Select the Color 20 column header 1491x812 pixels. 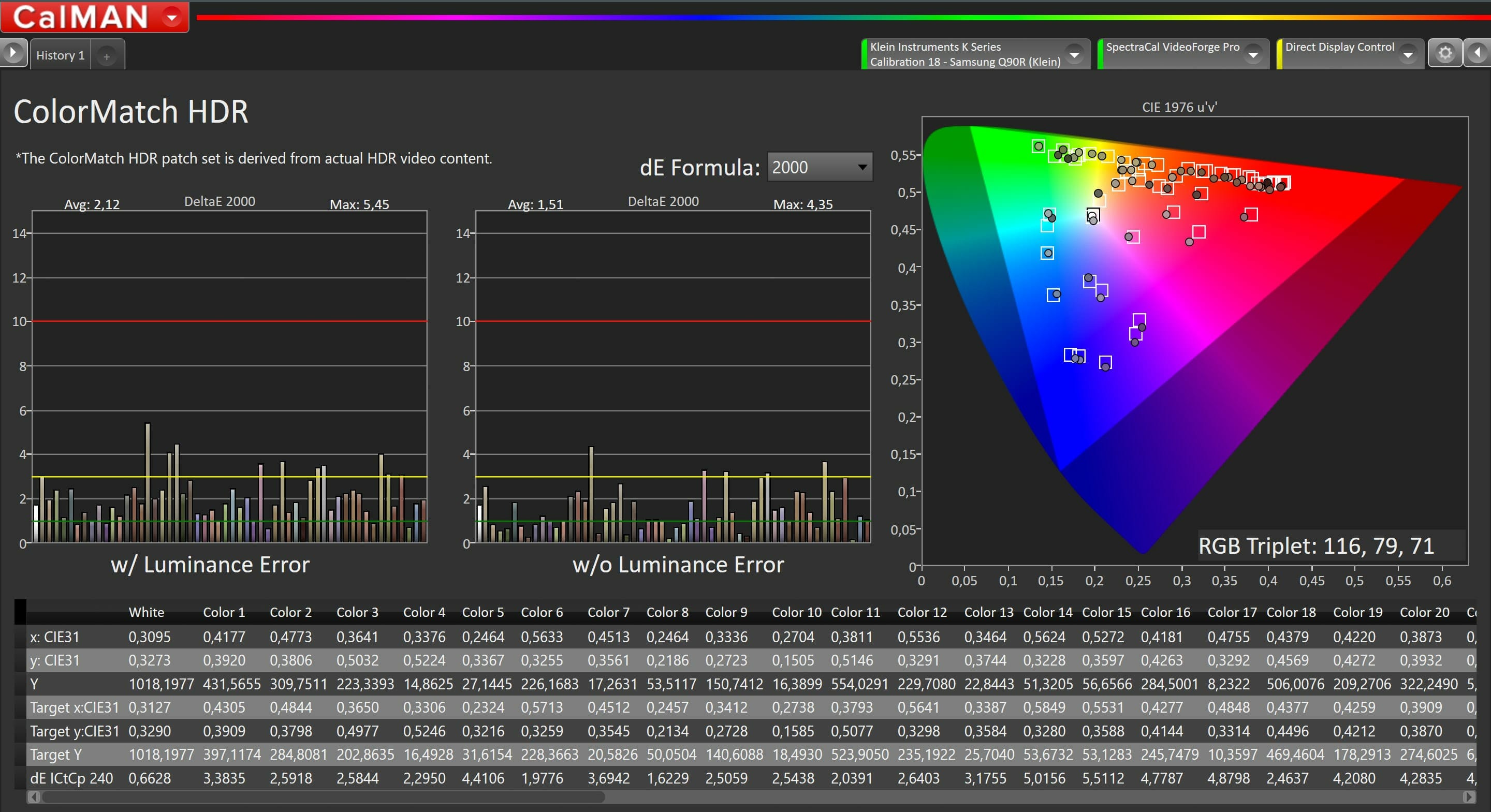(1424, 612)
